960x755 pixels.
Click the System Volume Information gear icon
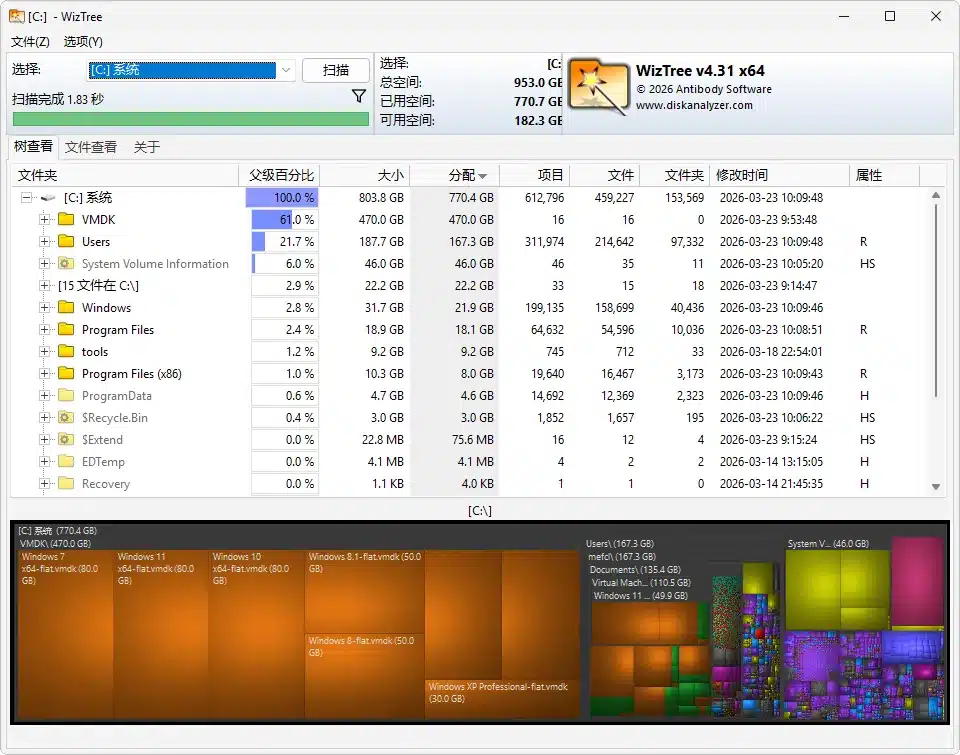66,264
